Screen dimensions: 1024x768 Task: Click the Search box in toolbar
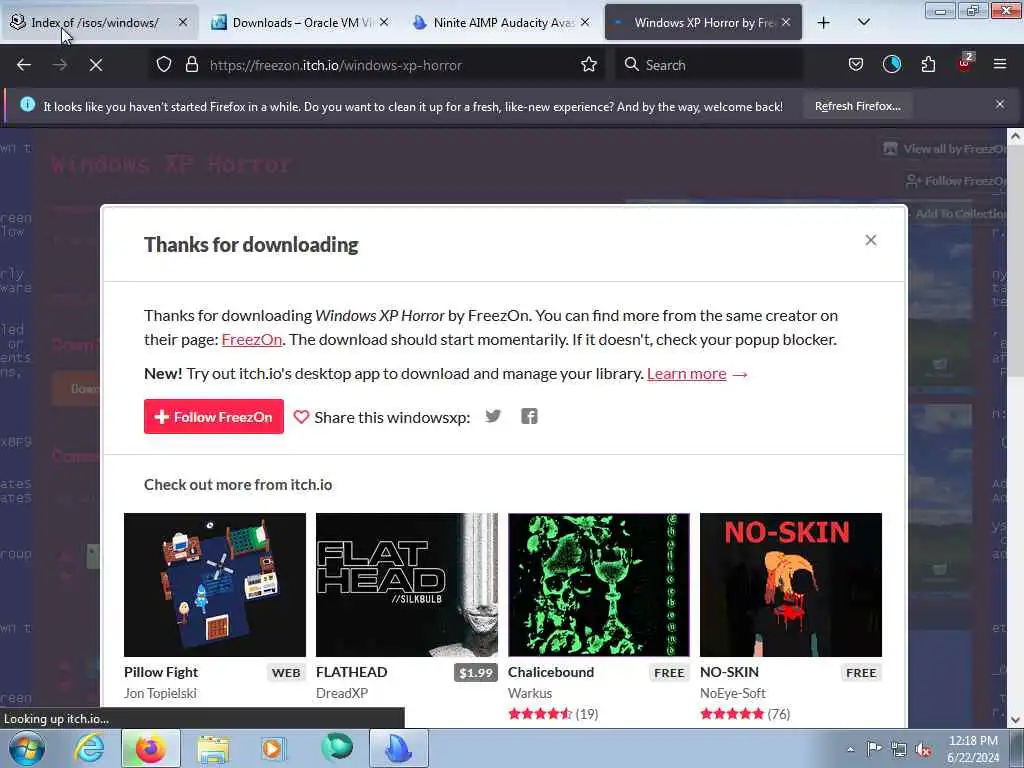[709, 65]
